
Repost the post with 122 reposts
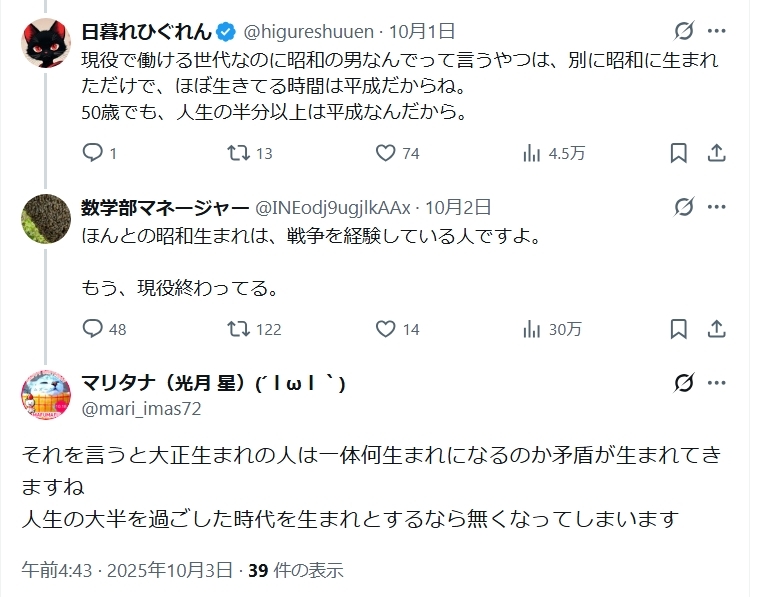[238, 329]
